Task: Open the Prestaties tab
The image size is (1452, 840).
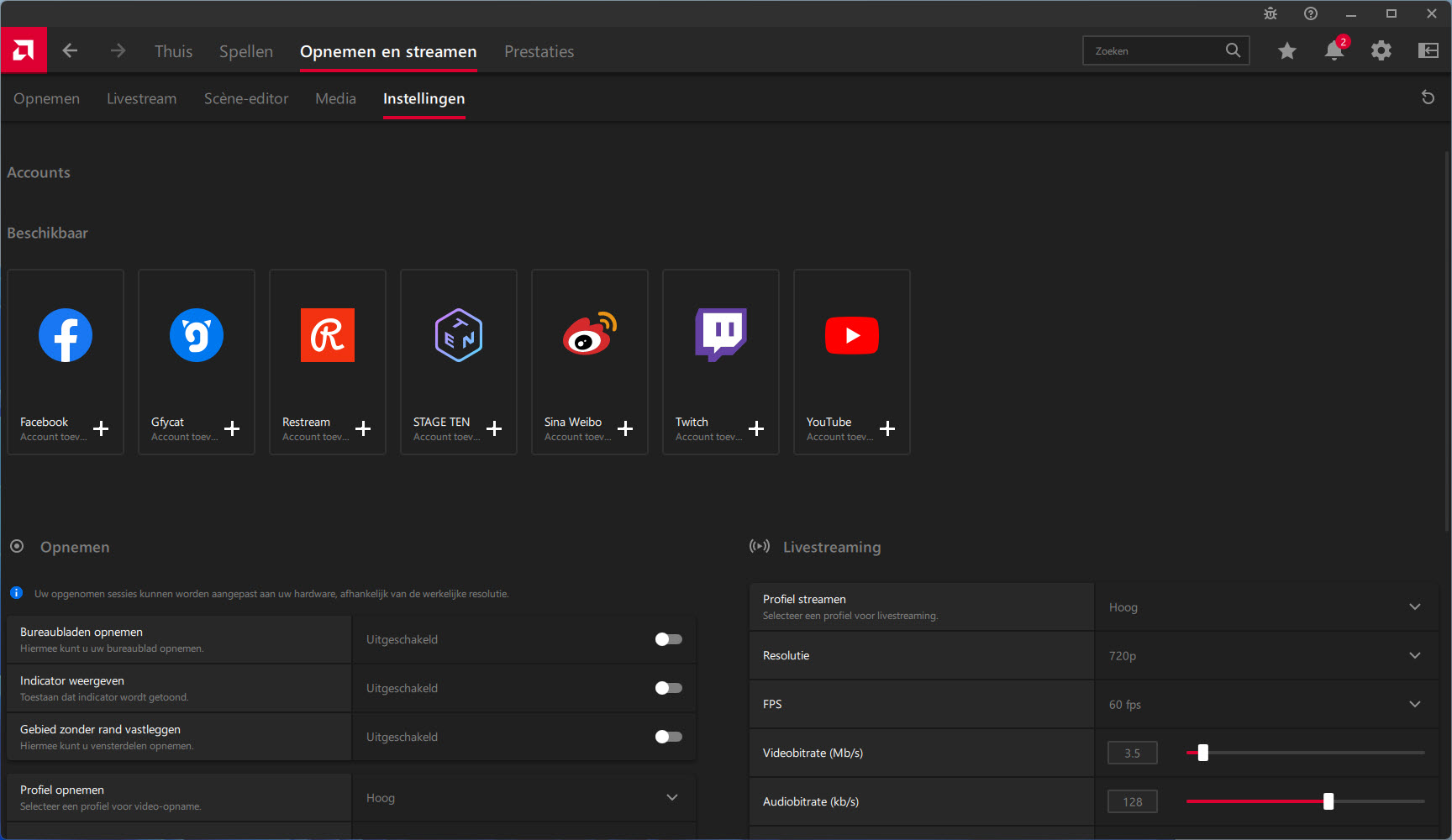Action: click(x=539, y=51)
